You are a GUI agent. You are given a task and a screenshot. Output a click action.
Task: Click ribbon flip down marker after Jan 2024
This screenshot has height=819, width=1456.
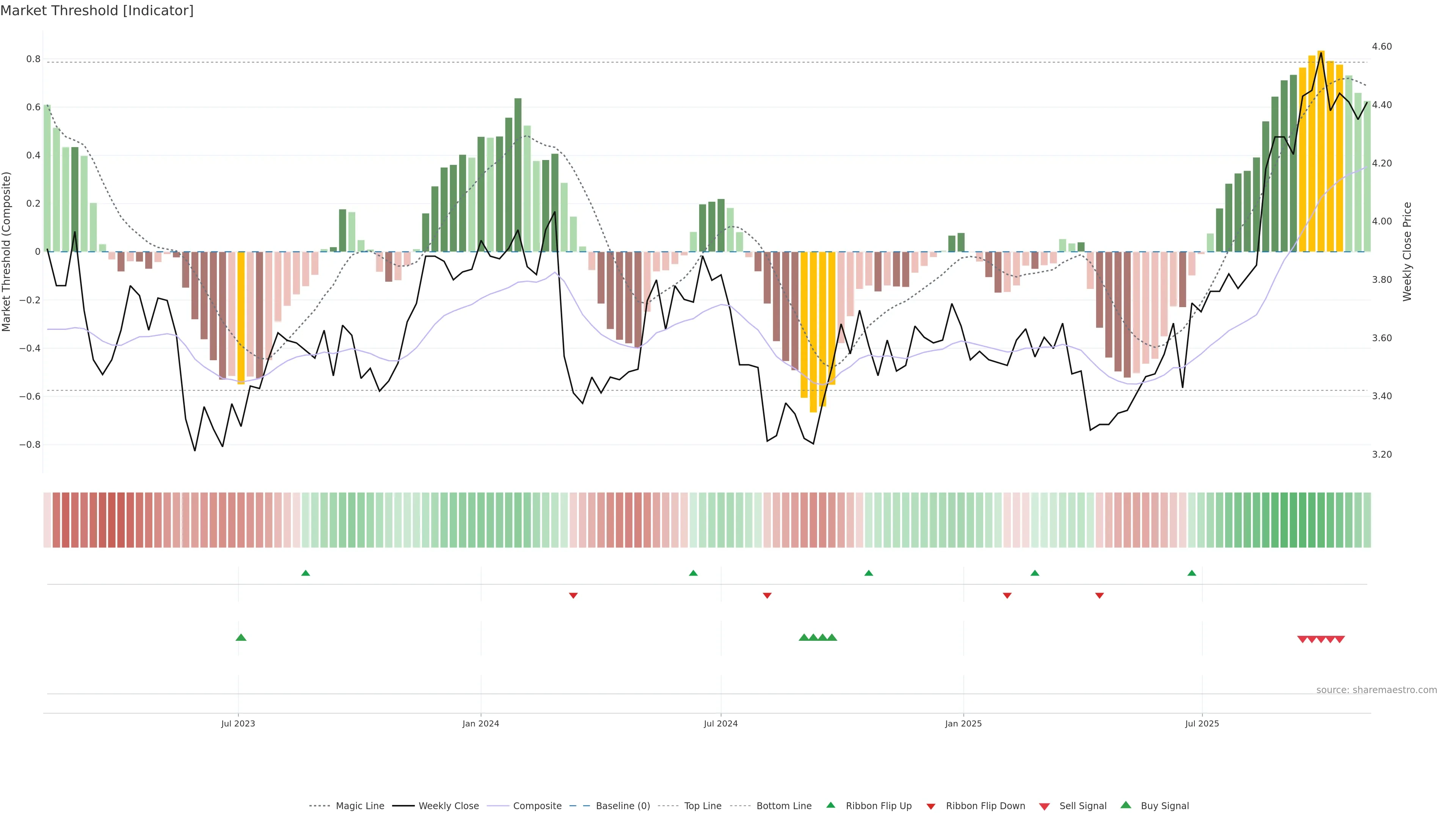coord(573,596)
